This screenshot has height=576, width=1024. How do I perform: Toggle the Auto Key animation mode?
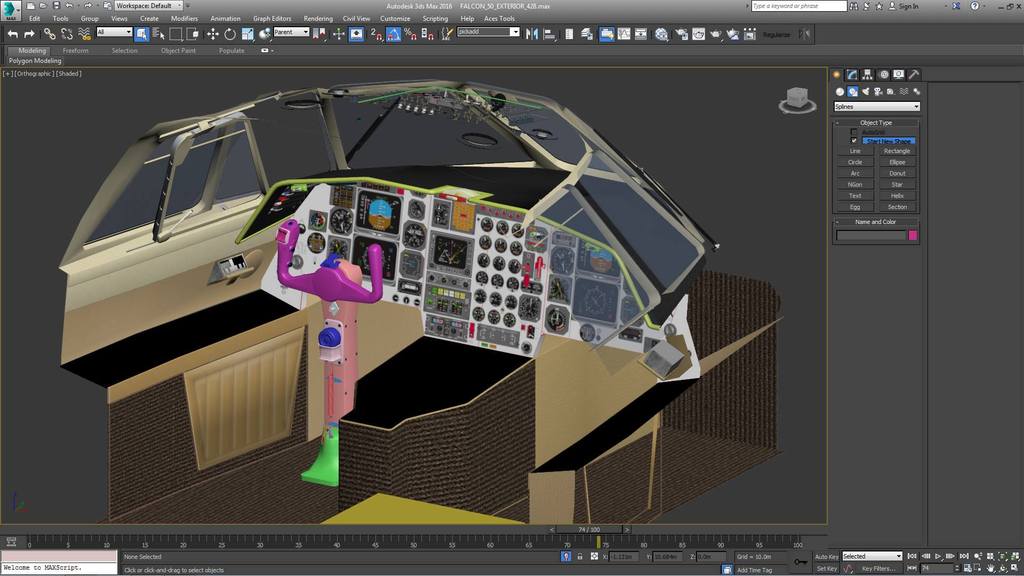pos(826,556)
